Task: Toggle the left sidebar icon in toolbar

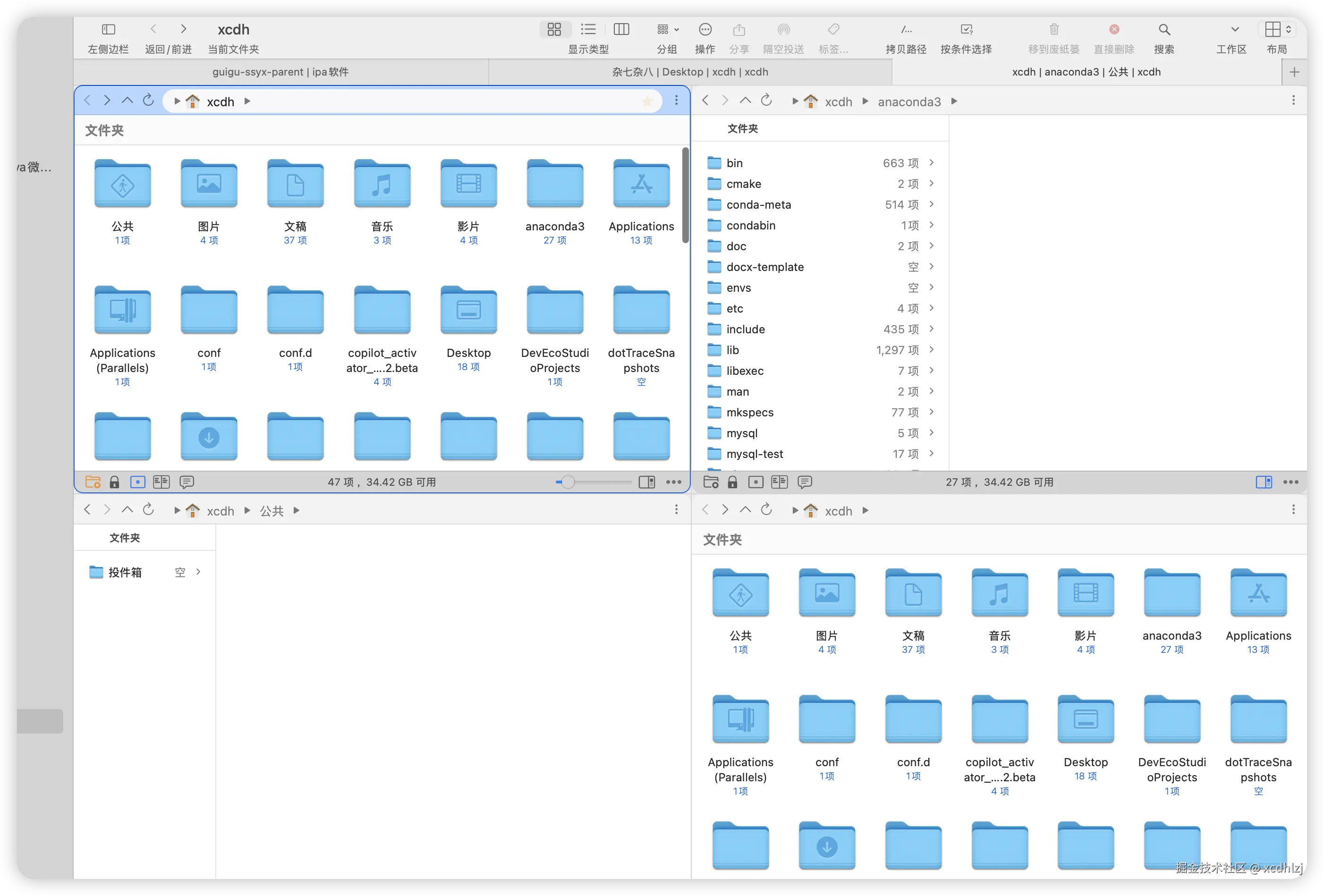Action: [x=108, y=30]
